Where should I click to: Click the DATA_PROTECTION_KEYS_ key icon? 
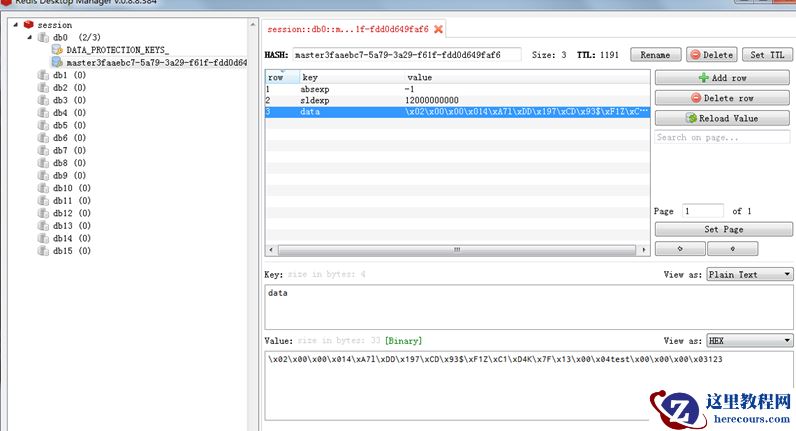tap(57, 50)
